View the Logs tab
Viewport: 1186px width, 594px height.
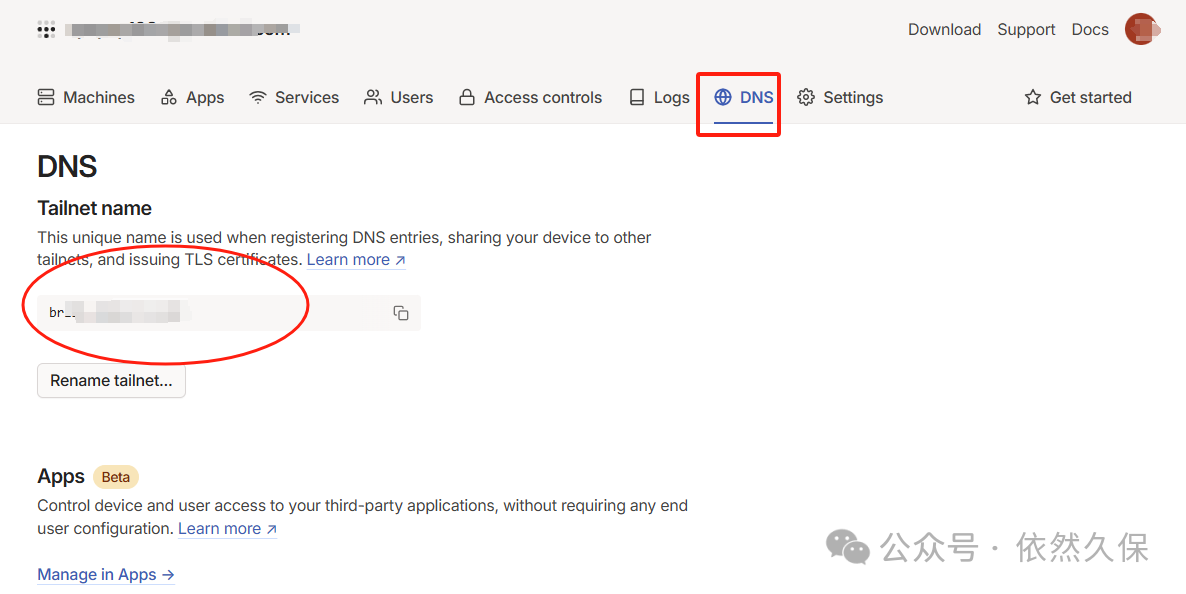pyautogui.click(x=660, y=98)
